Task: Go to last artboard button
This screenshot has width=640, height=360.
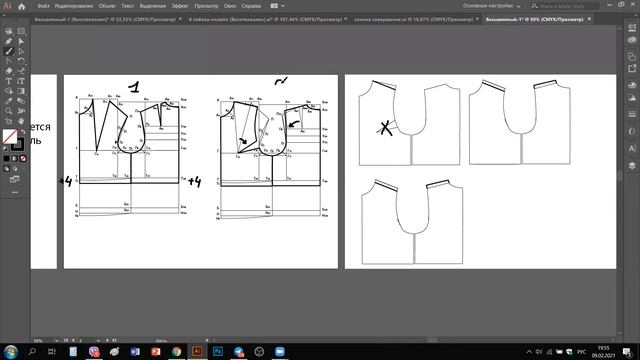Action: 115,340
